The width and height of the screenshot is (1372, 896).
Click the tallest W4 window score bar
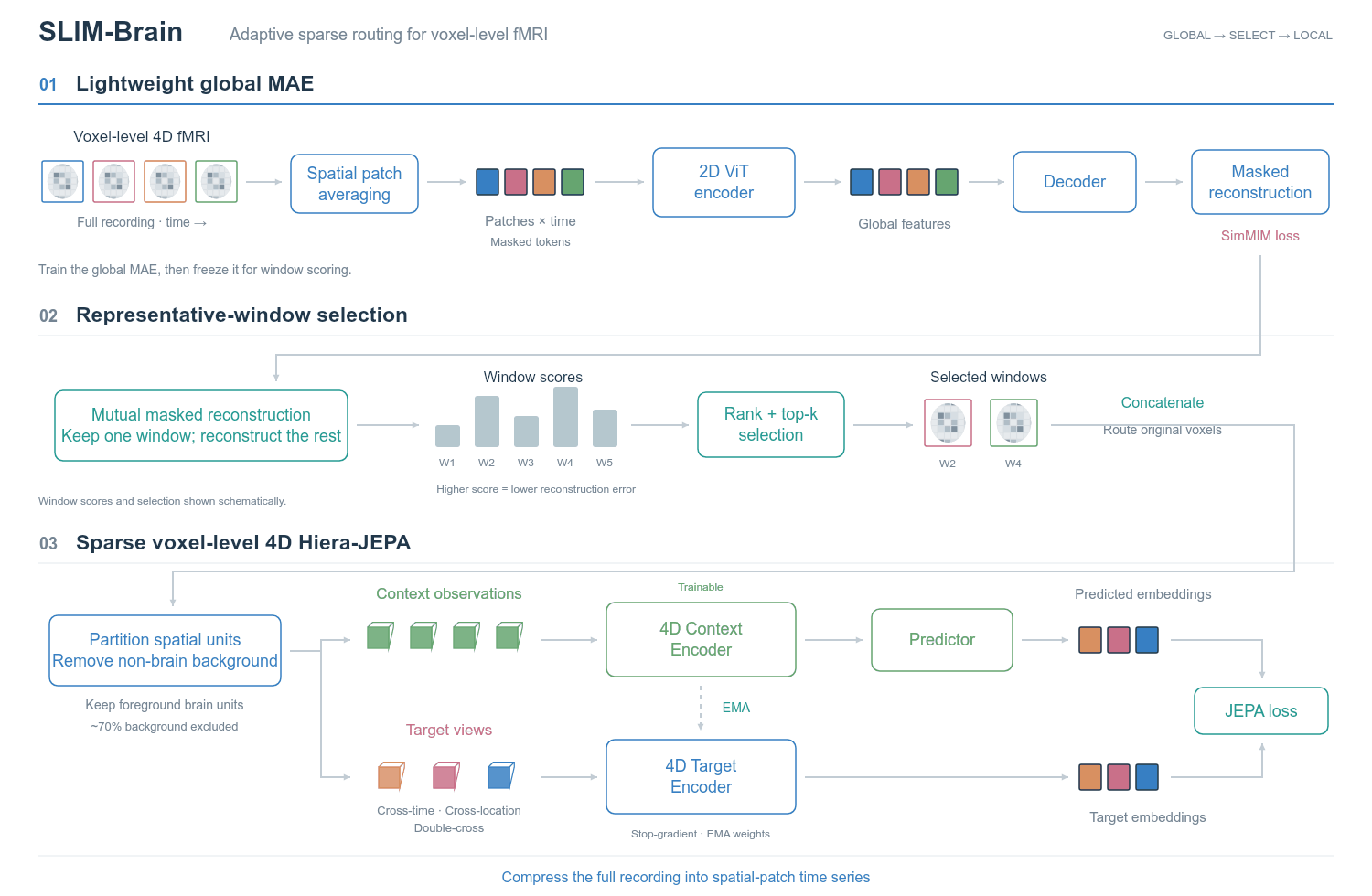[565, 417]
